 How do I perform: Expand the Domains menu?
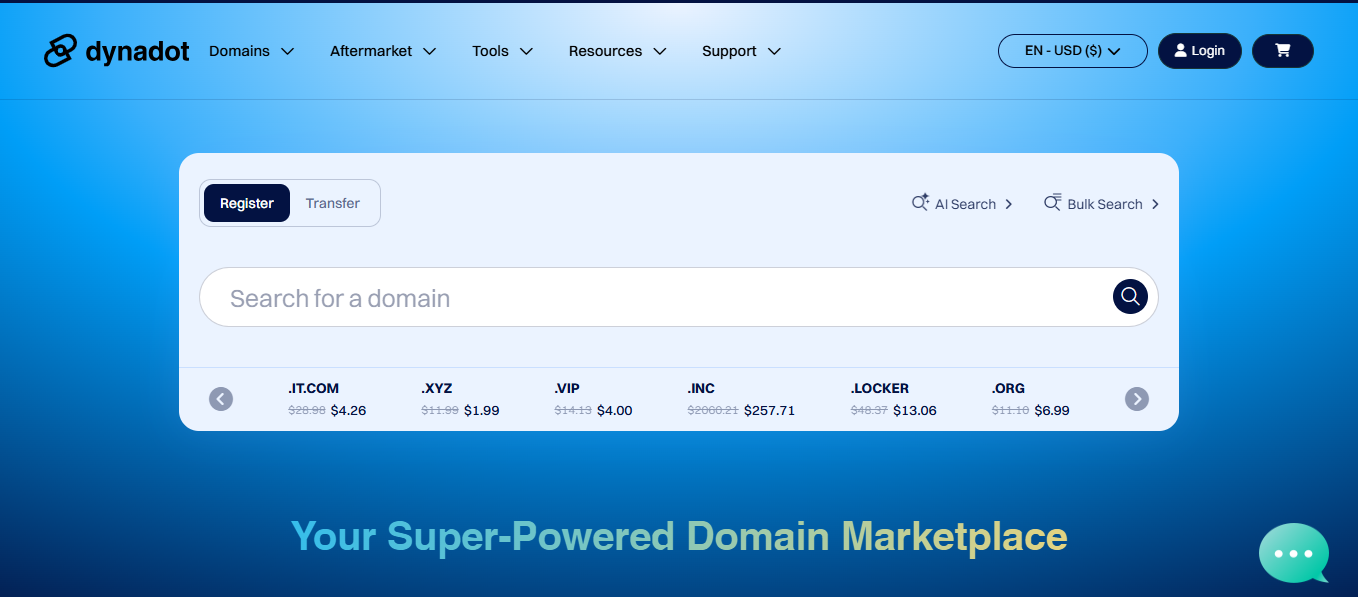pos(251,51)
